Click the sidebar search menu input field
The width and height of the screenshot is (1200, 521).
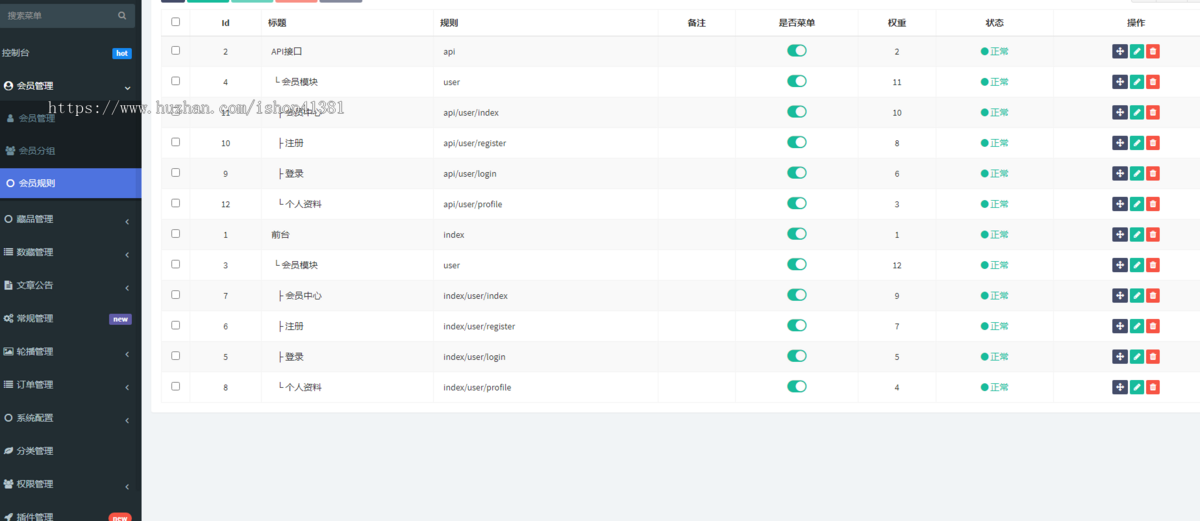[x=58, y=15]
